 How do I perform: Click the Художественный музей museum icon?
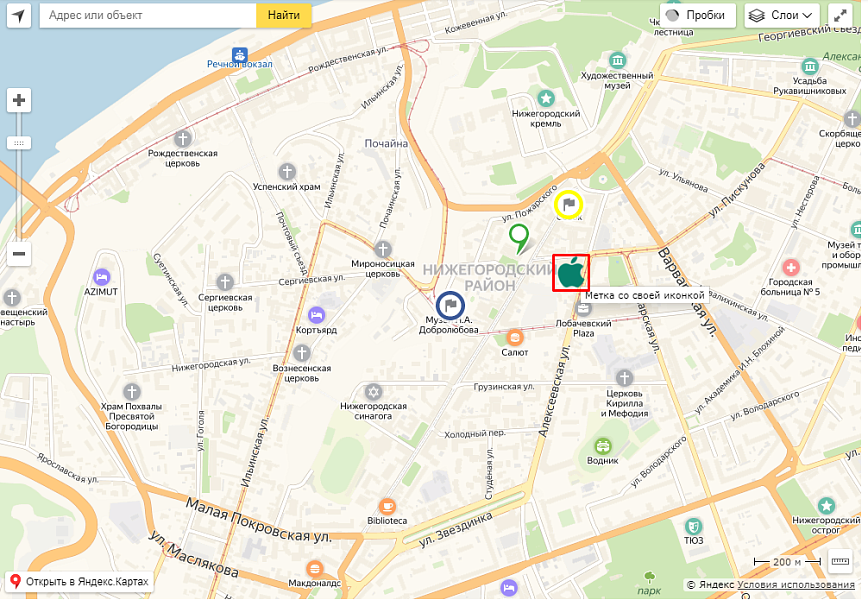click(x=617, y=60)
